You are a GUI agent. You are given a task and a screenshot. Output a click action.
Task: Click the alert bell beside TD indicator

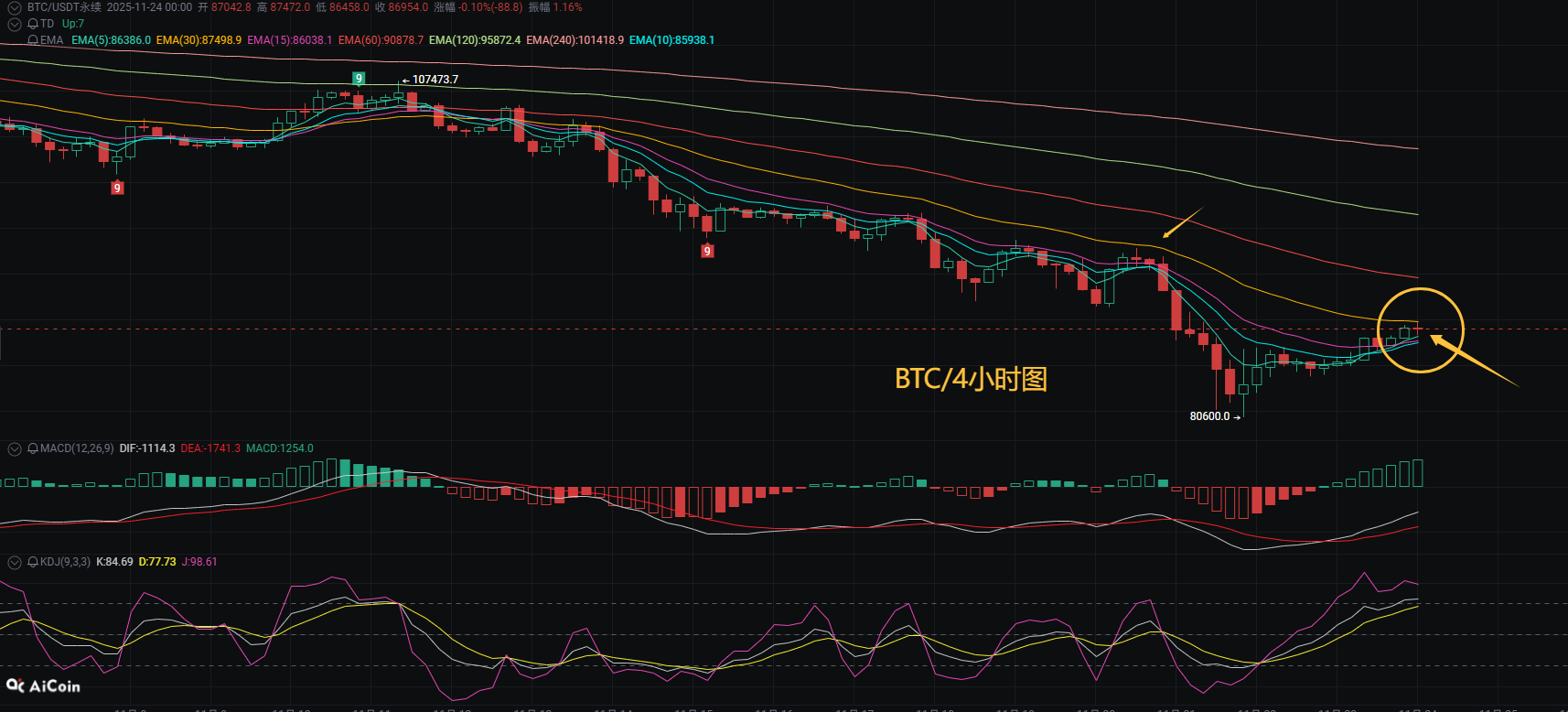point(33,24)
